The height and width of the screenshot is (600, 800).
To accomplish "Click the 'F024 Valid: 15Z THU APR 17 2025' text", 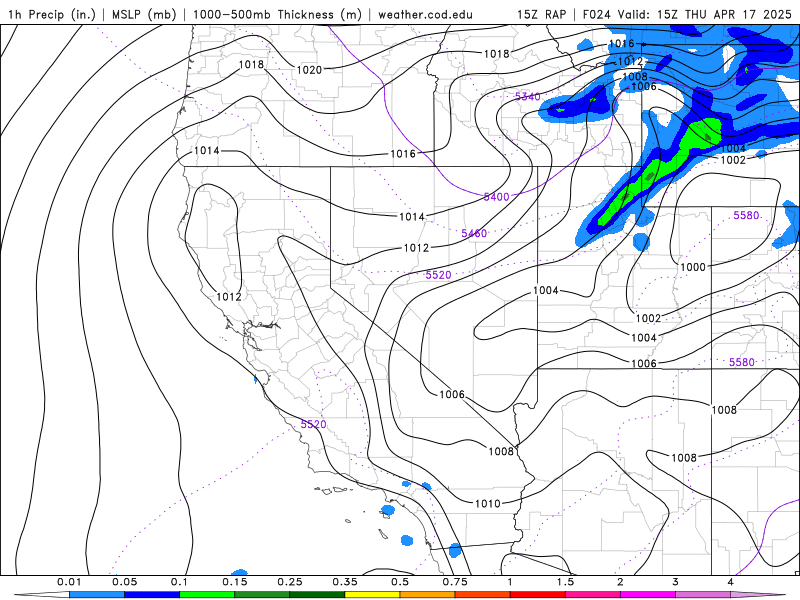I will click(x=687, y=14).
